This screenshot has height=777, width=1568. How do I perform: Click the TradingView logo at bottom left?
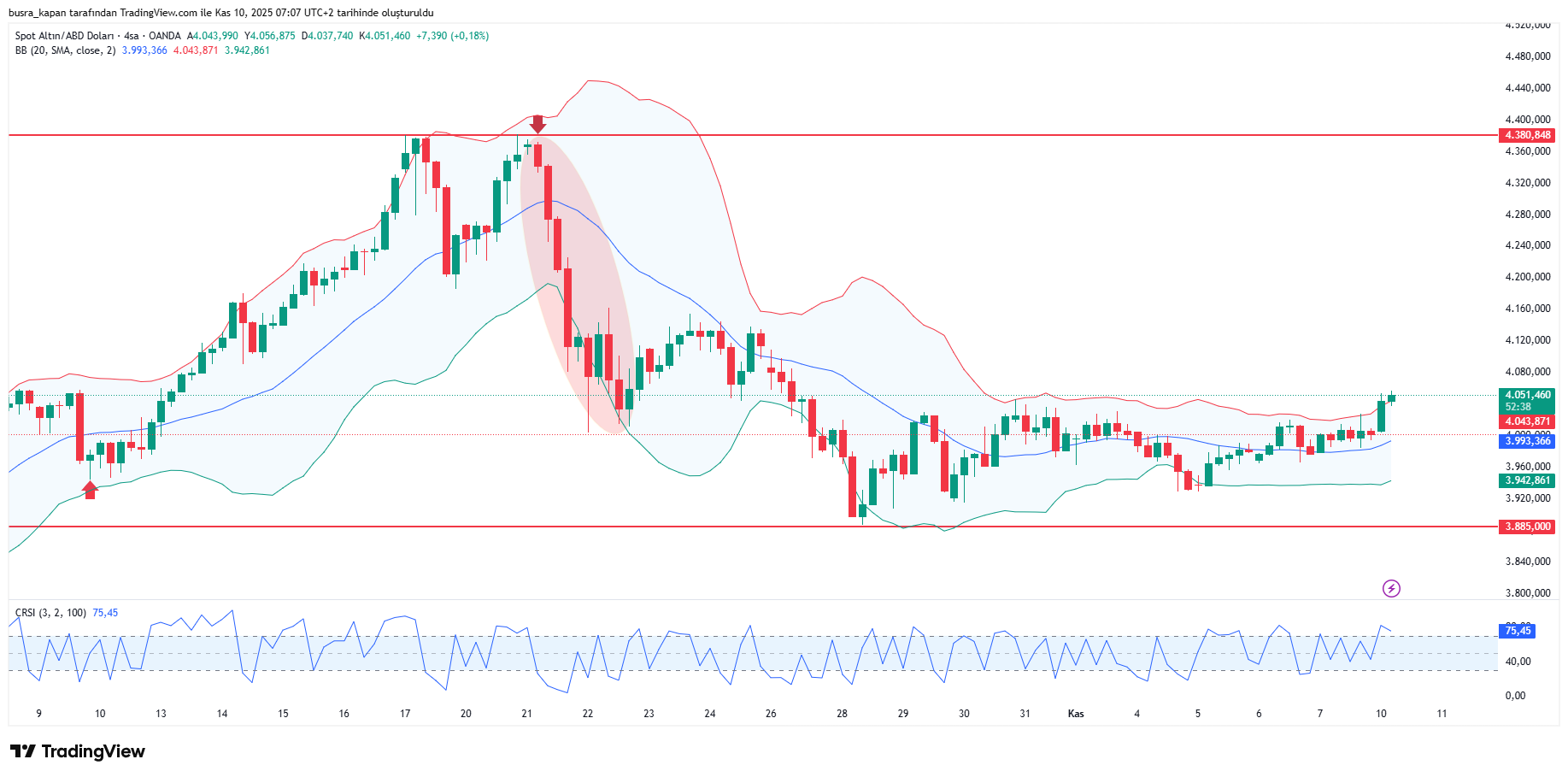point(78,751)
